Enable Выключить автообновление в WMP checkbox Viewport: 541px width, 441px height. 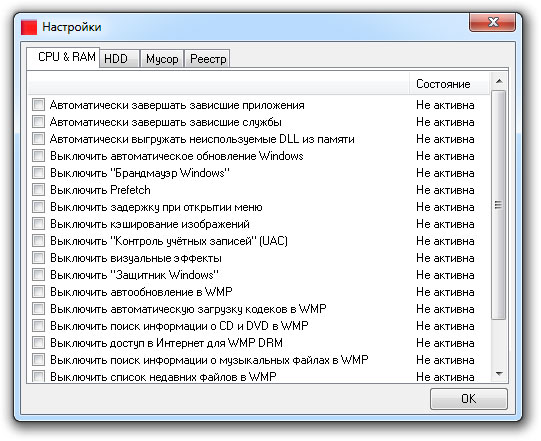coord(38,291)
